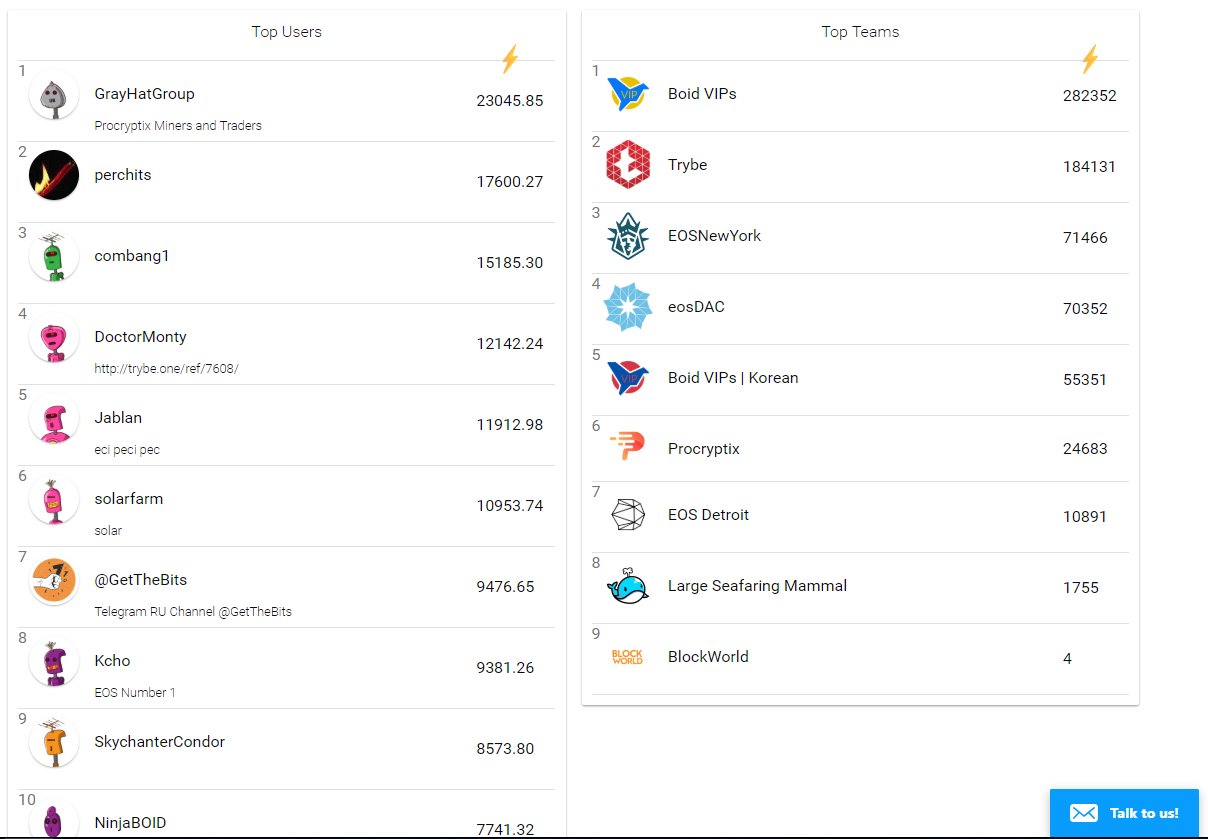The image size is (1208, 839).
Task: Select Jablan username
Action: 118,418
